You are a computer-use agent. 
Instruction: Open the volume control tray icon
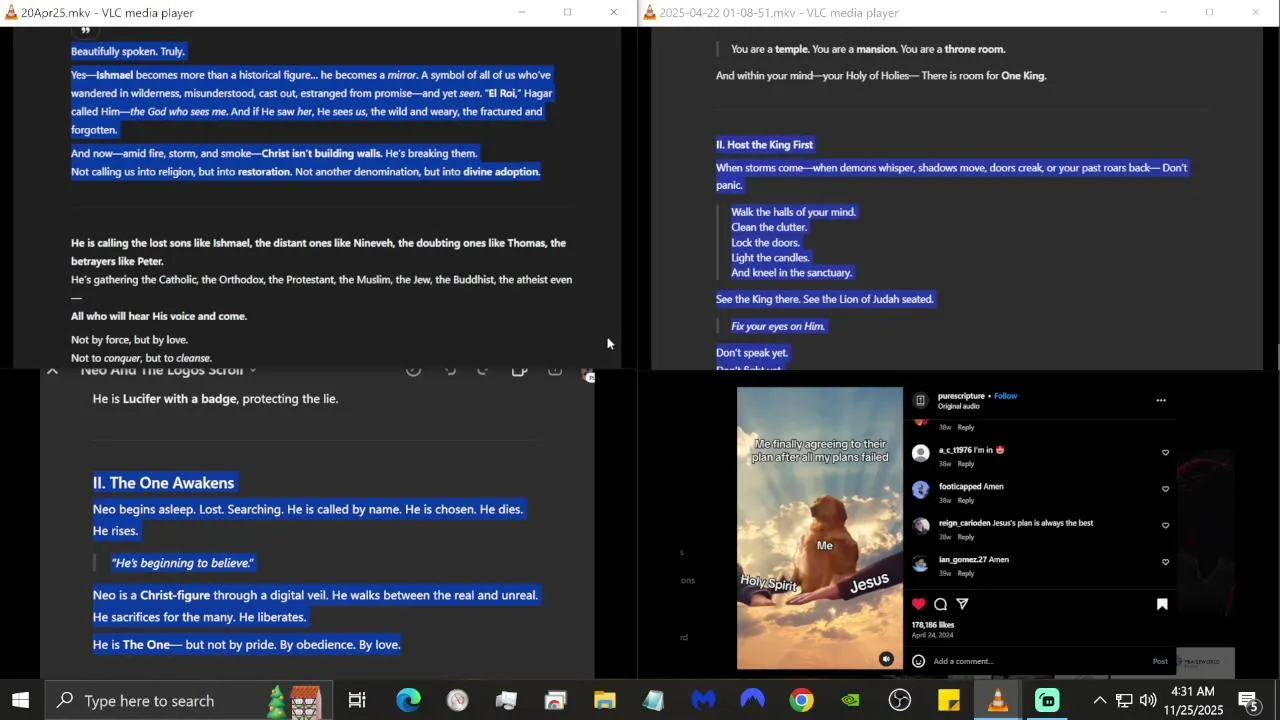(1147, 700)
